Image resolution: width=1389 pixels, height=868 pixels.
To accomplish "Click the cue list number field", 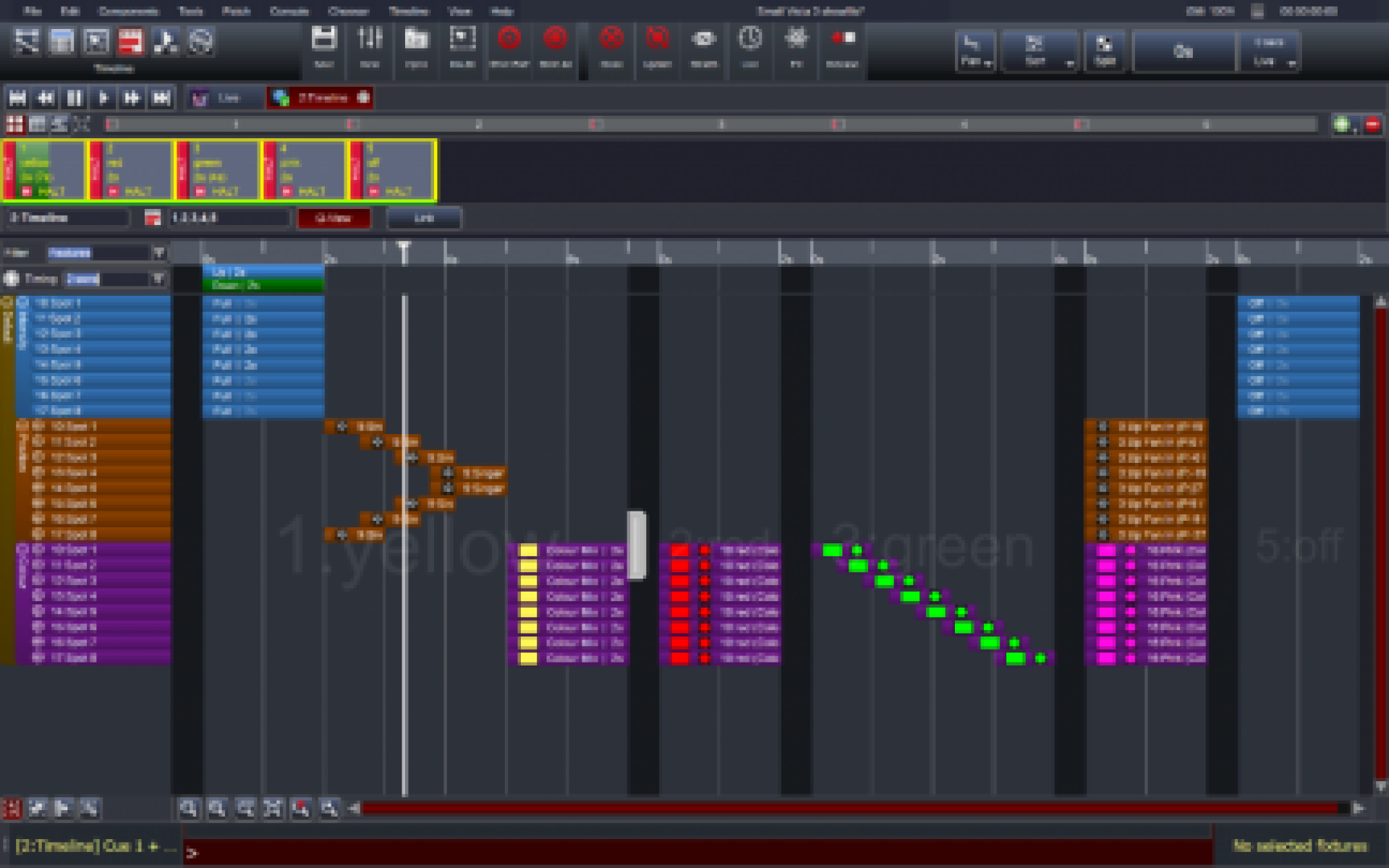I will (229, 218).
